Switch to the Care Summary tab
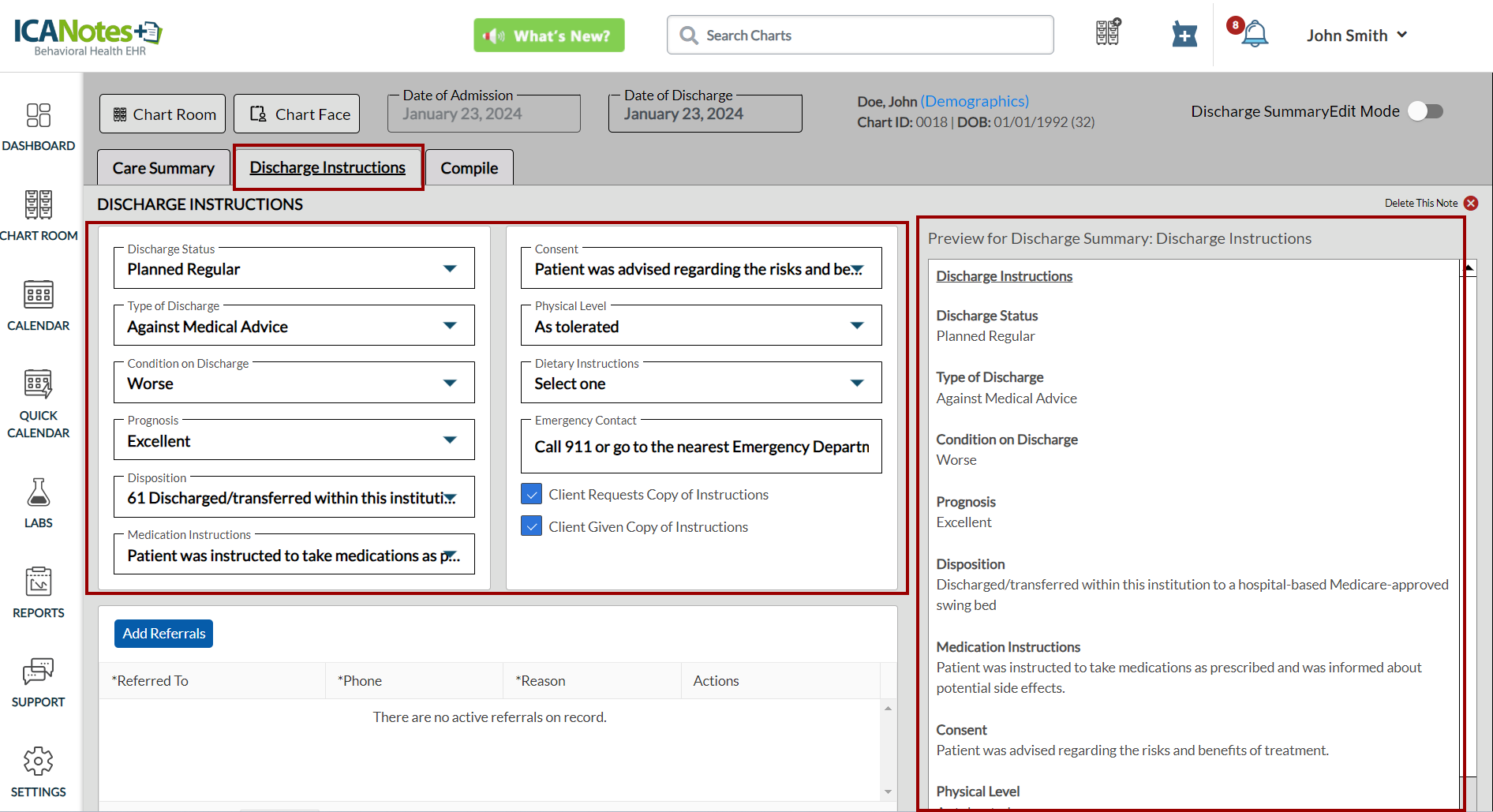1493x812 pixels. (163, 168)
